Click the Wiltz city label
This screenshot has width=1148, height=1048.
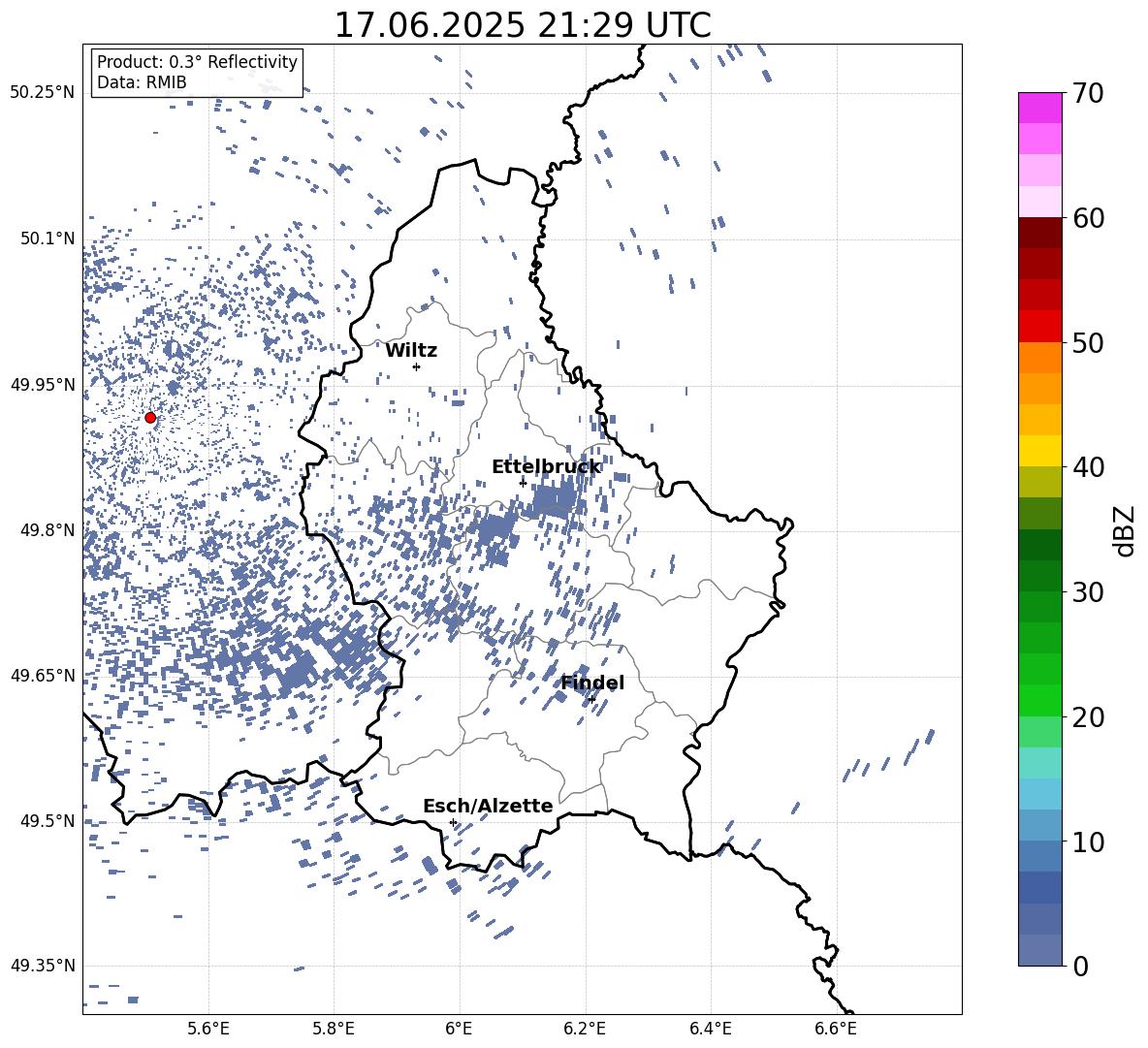[x=411, y=351]
